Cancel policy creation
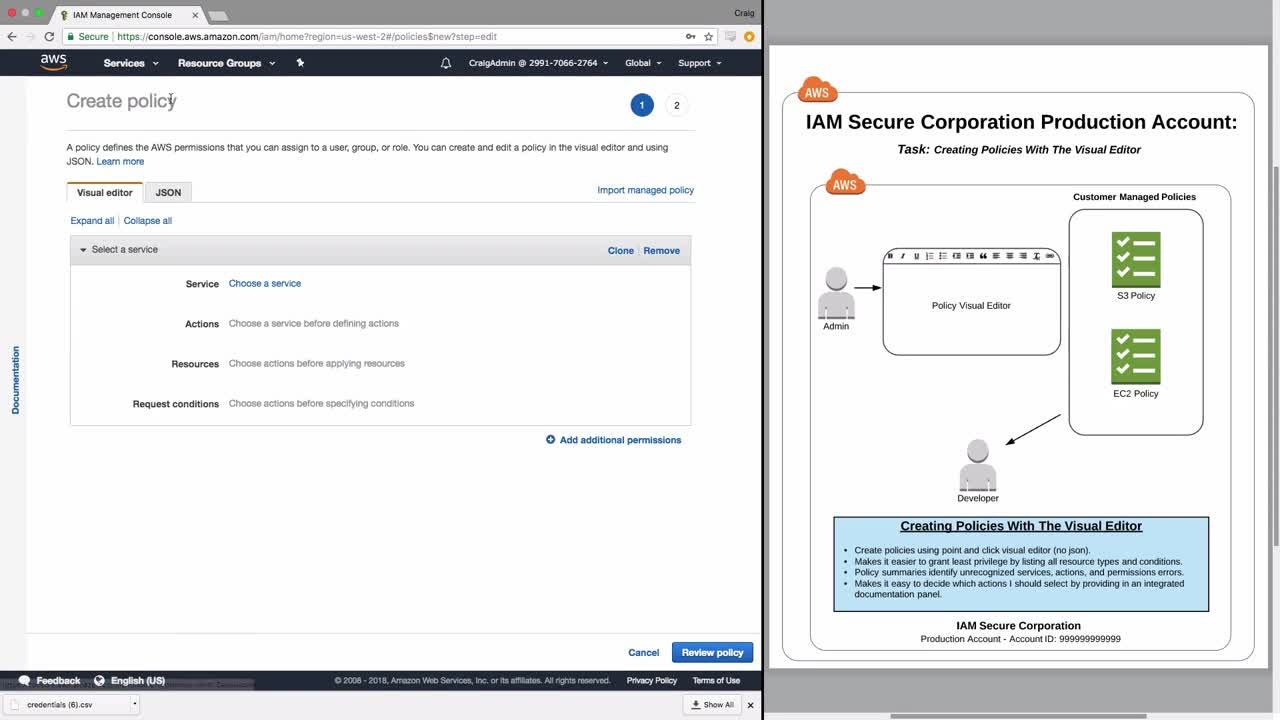 (x=643, y=653)
